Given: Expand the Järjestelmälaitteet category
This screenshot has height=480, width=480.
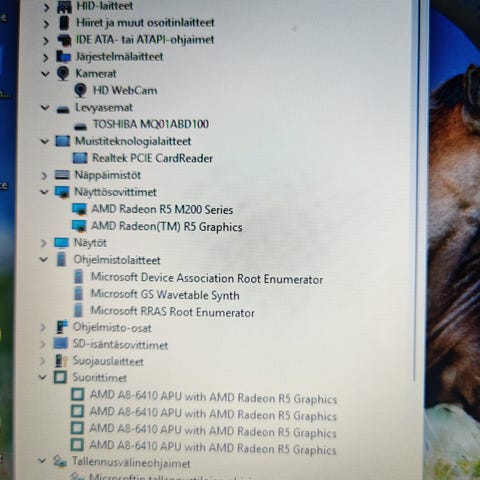Looking at the screenshot, I should (46, 57).
